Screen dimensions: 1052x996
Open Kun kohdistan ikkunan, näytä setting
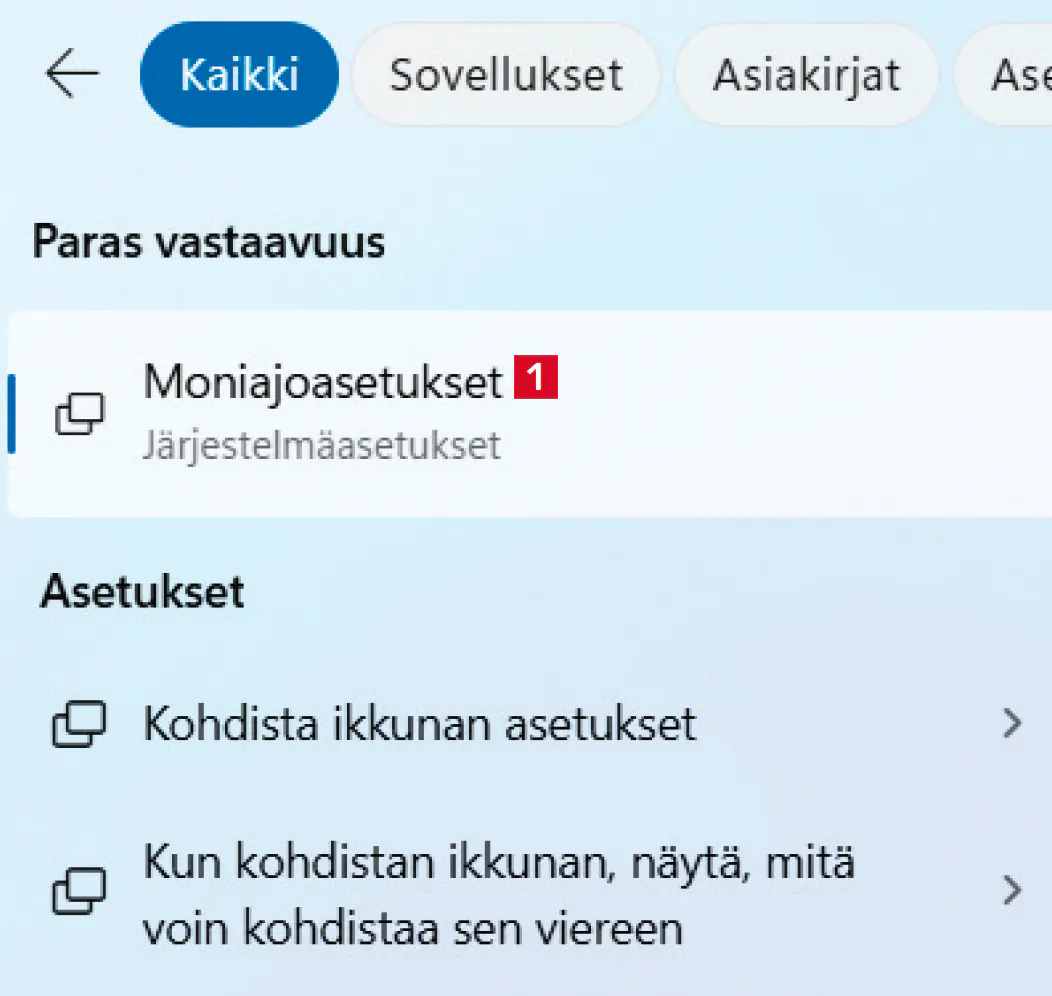498,862
